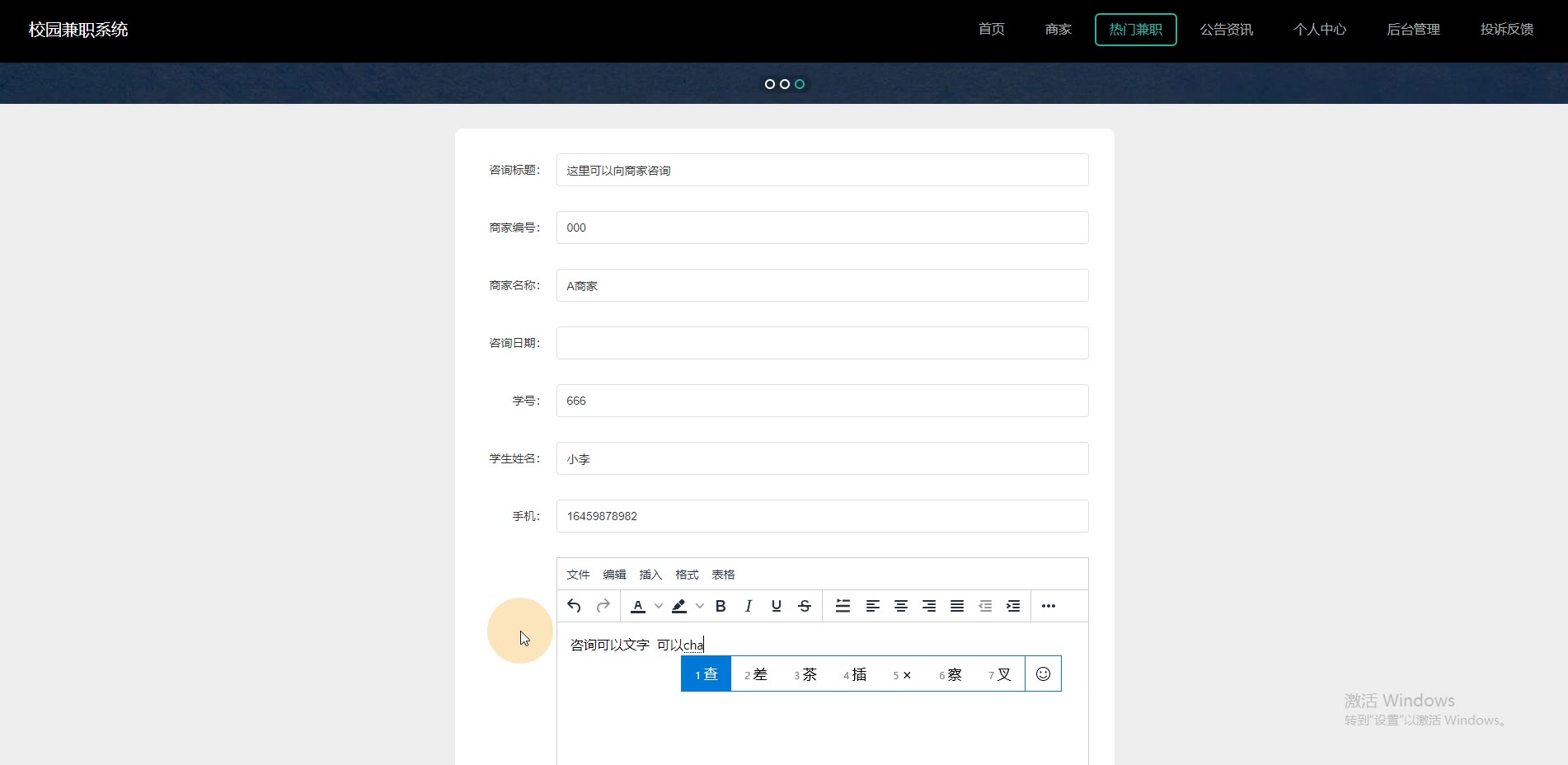Select the third carousel slide dot
This screenshot has height=765, width=1568.
click(x=800, y=84)
